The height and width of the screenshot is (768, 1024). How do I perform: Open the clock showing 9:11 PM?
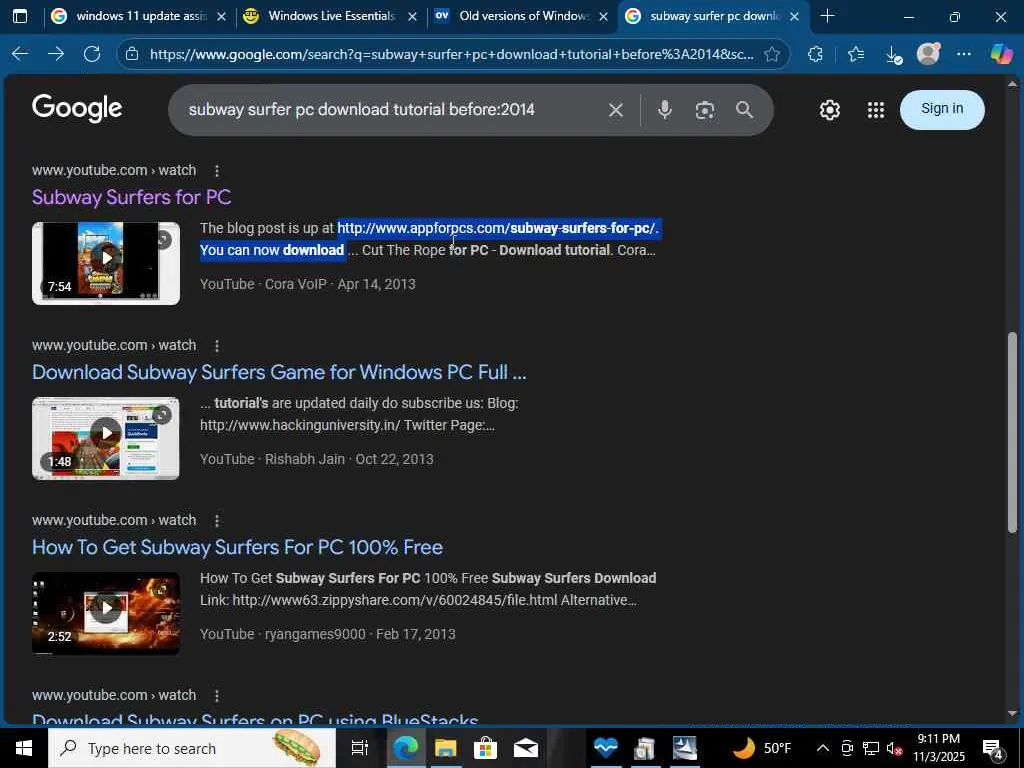938,748
